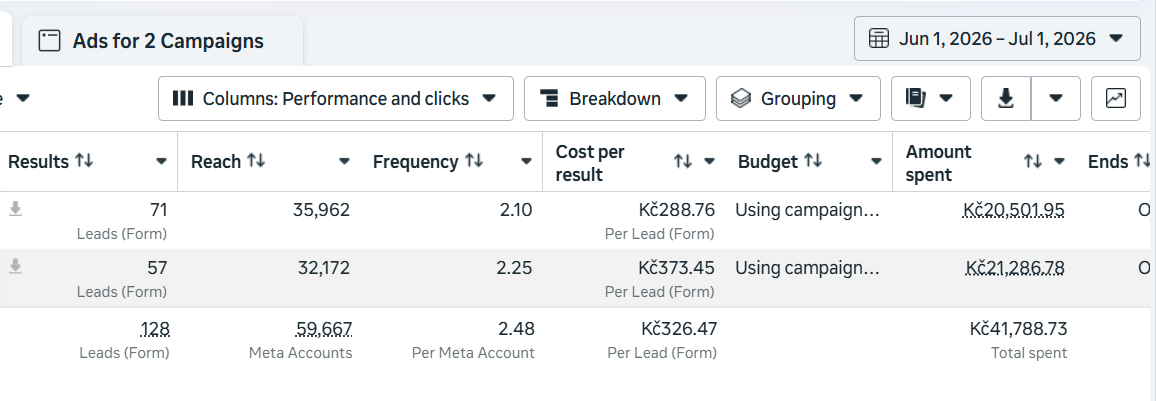Viewport: 1156px width, 401px height.
Task: Select the total spent Kč41,788.73
Action: click(1018, 329)
